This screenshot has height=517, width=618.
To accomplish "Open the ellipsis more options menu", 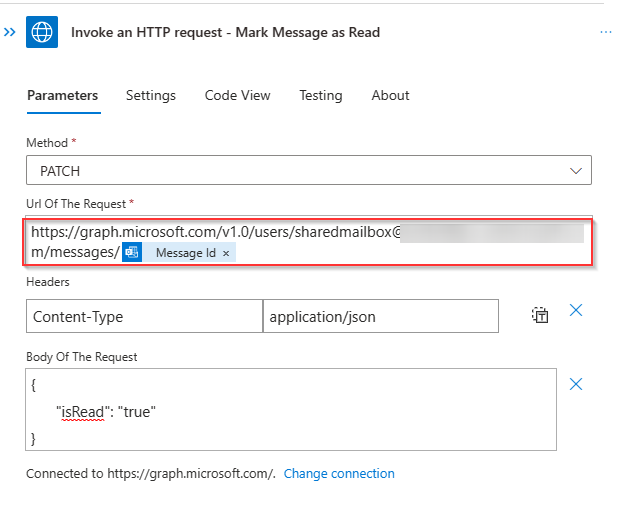I will [605, 32].
